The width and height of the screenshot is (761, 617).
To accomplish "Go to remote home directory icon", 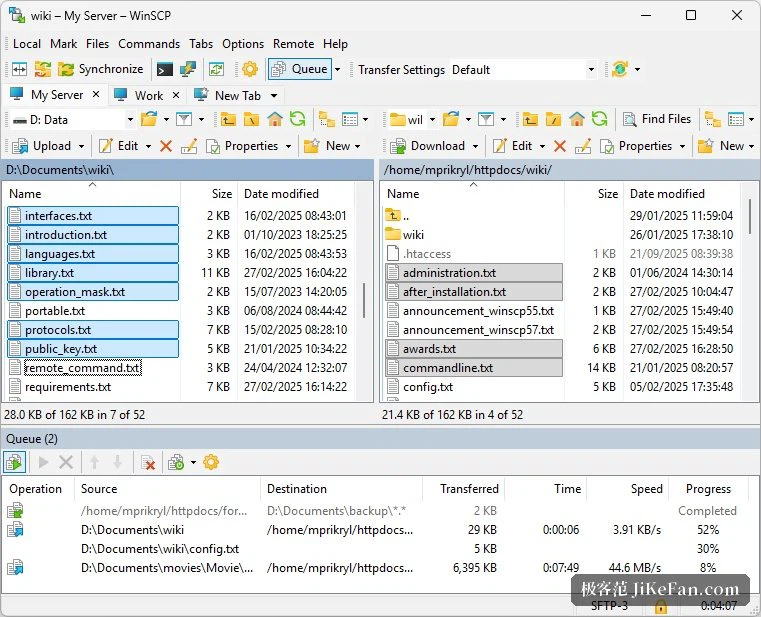I will (x=577, y=119).
